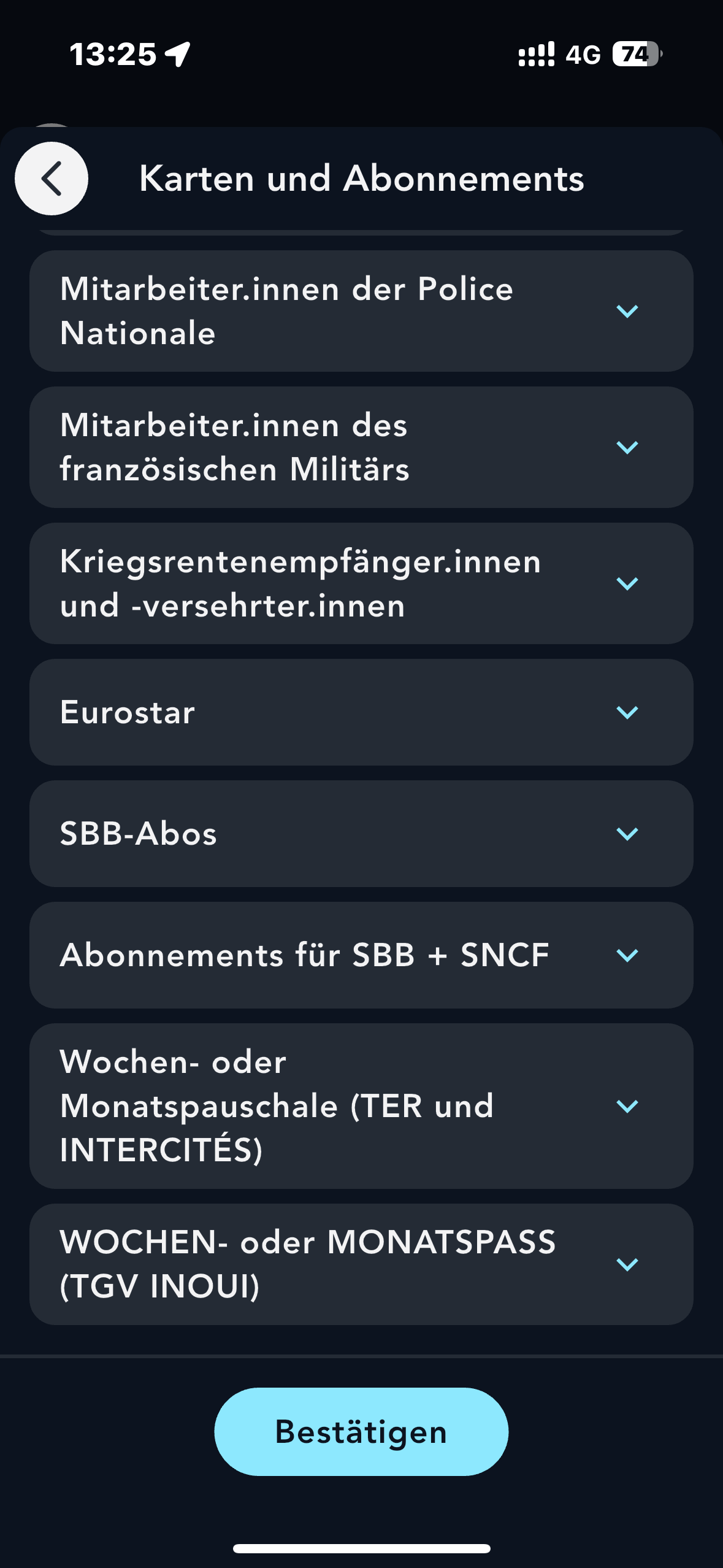
Task: Tap the cellular signal bars icon
Action: click(x=536, y=54)
